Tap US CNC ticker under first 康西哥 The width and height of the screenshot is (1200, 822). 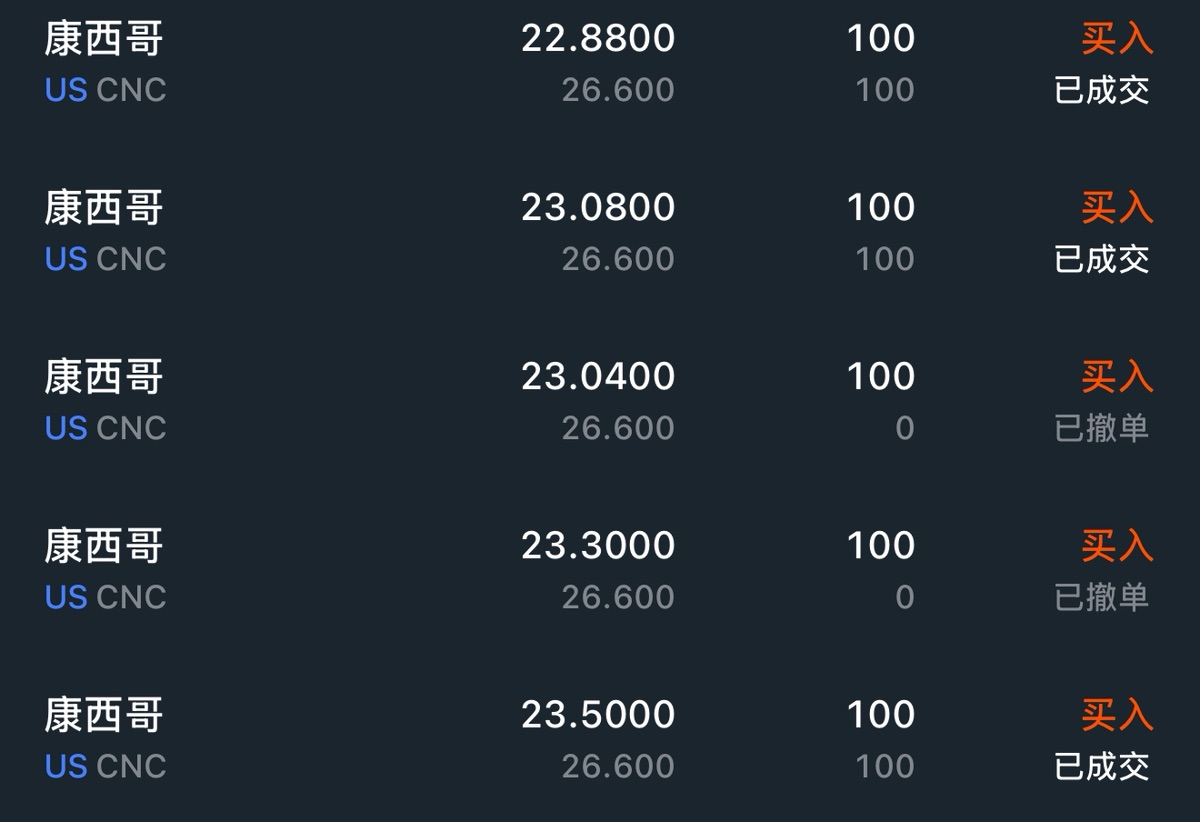[105, 90]
